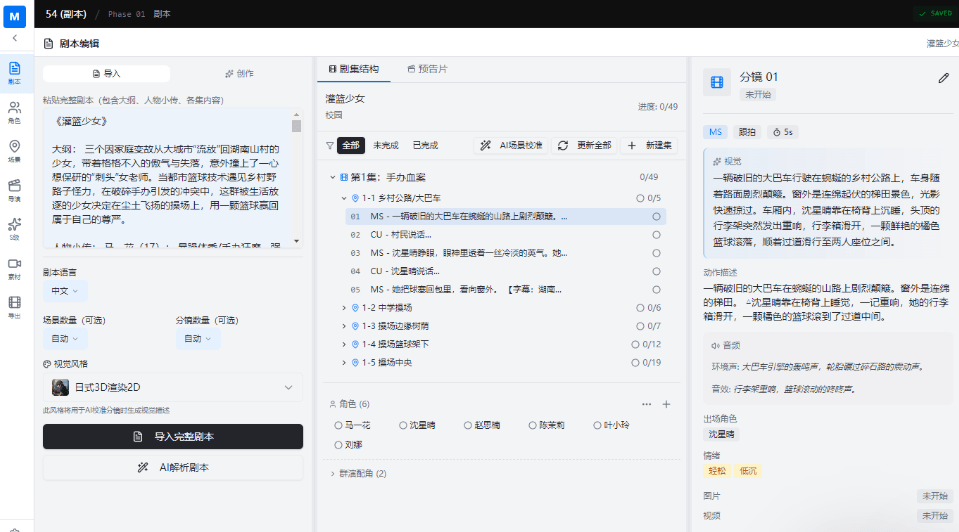Click the pencil edit icon beside 分镜 01

click(x=943, y=78)
